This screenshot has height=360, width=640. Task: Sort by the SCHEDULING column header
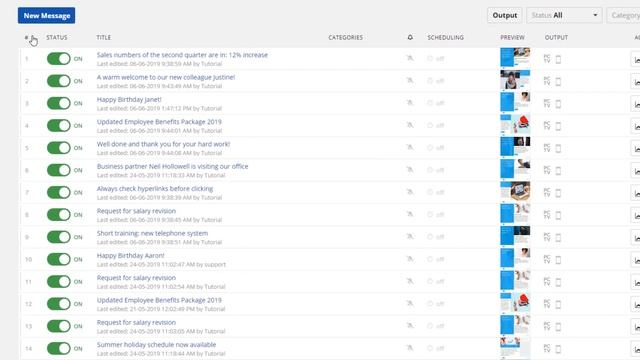click(445, 37)
